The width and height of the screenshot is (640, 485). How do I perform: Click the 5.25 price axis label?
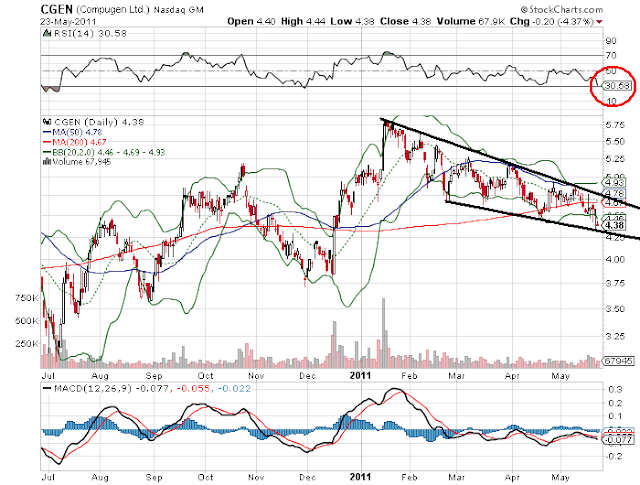(615, 159)
